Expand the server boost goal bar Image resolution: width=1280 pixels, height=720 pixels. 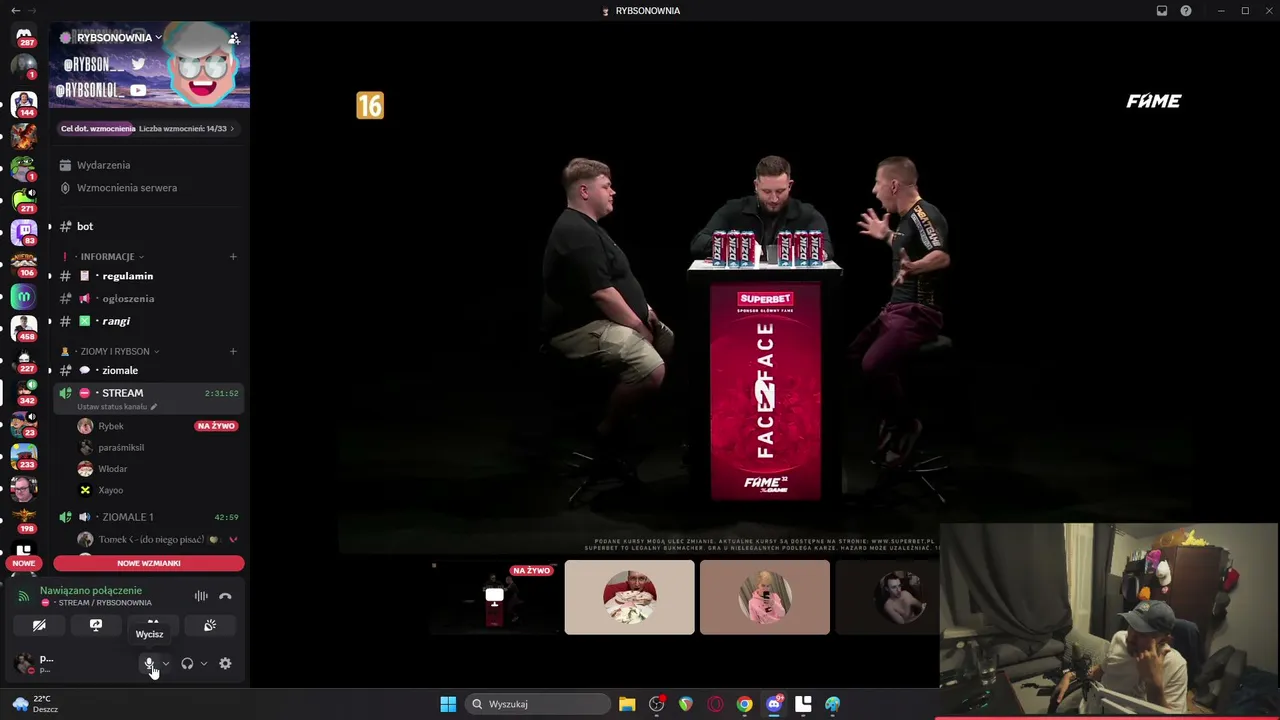click(x=148, y=128)
